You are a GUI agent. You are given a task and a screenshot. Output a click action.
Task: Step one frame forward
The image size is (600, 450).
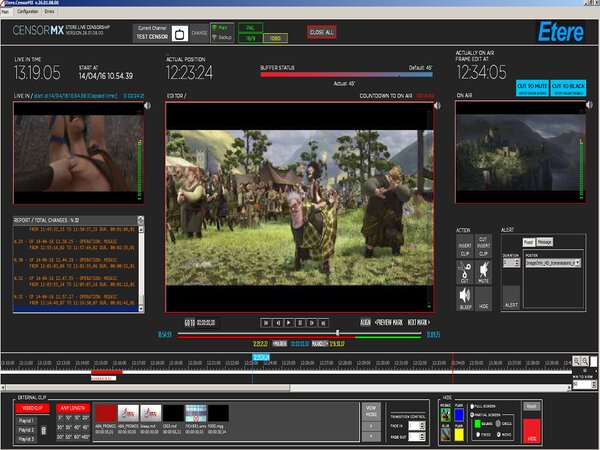pos(311,323)
